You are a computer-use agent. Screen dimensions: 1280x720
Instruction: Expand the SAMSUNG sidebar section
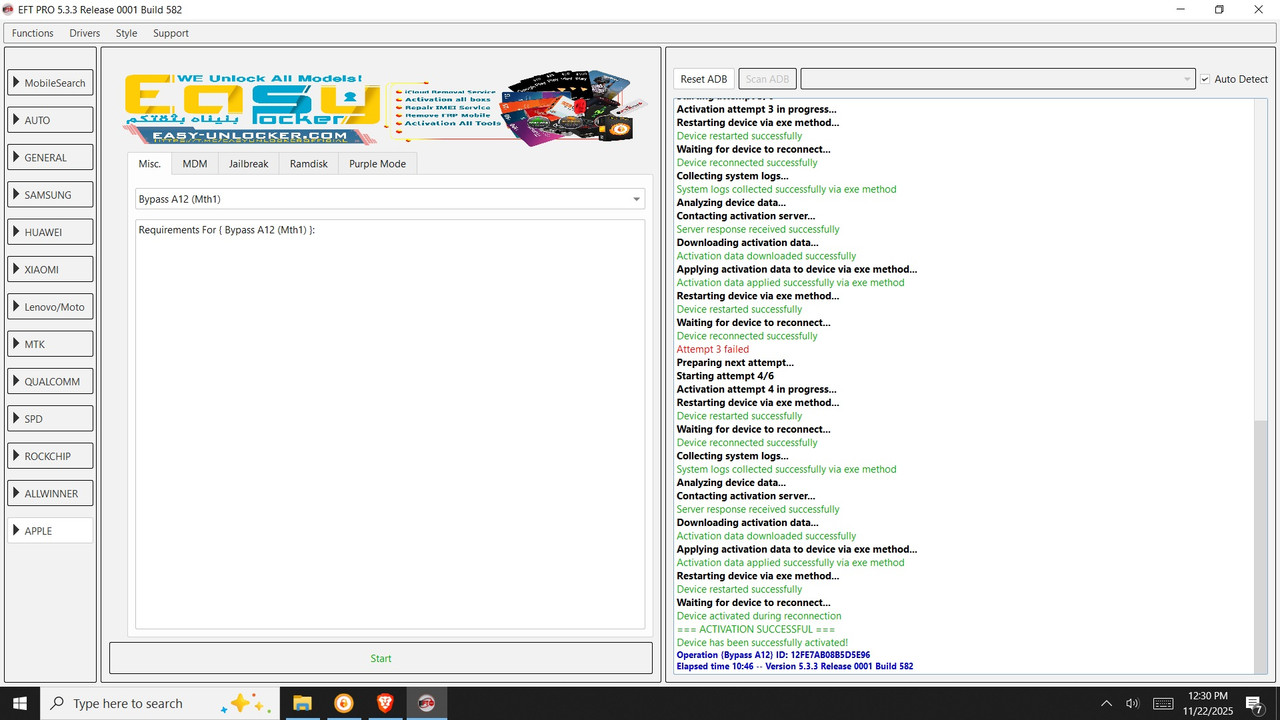coord(51,195)
